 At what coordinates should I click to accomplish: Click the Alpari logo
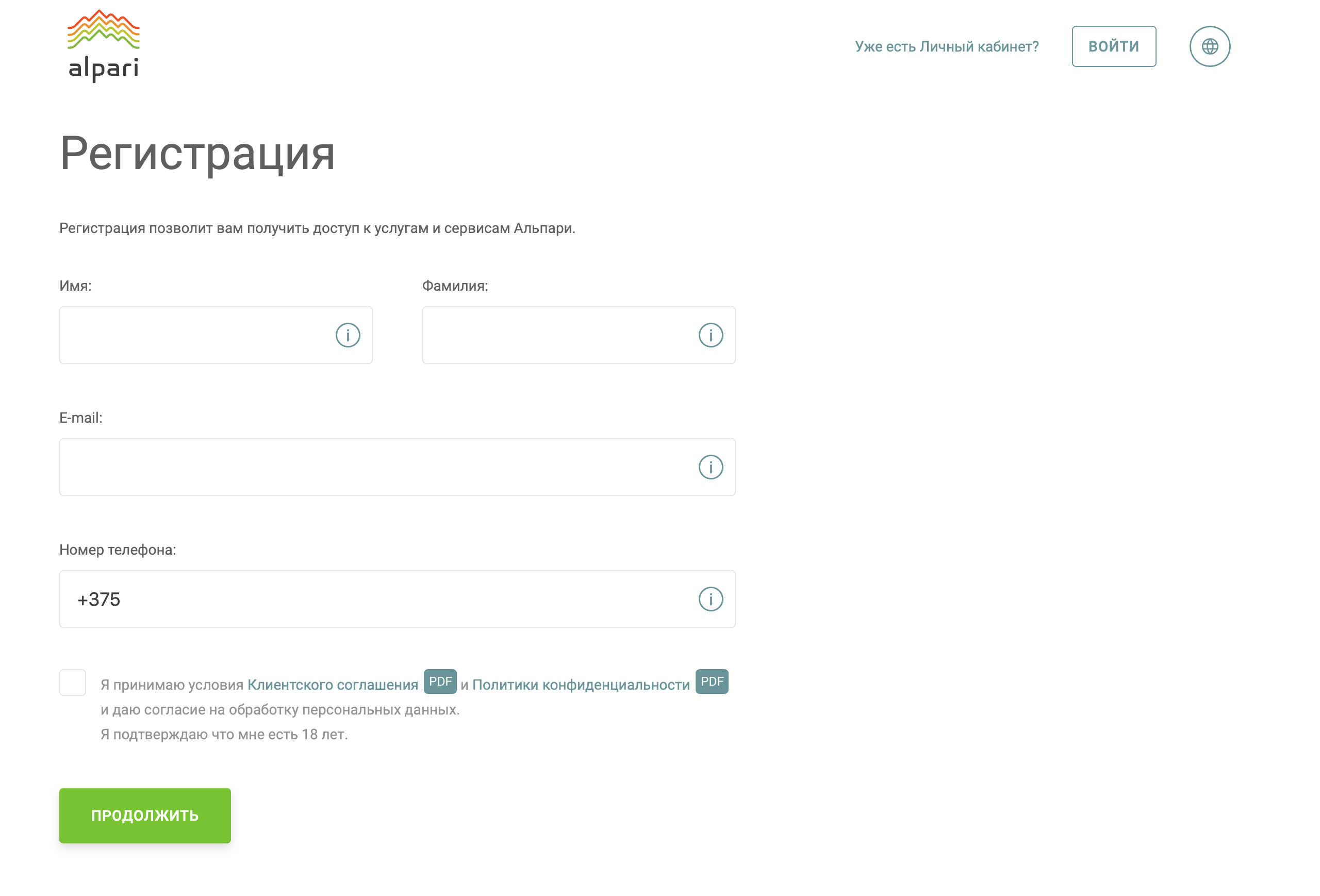[x=103, y=45]
